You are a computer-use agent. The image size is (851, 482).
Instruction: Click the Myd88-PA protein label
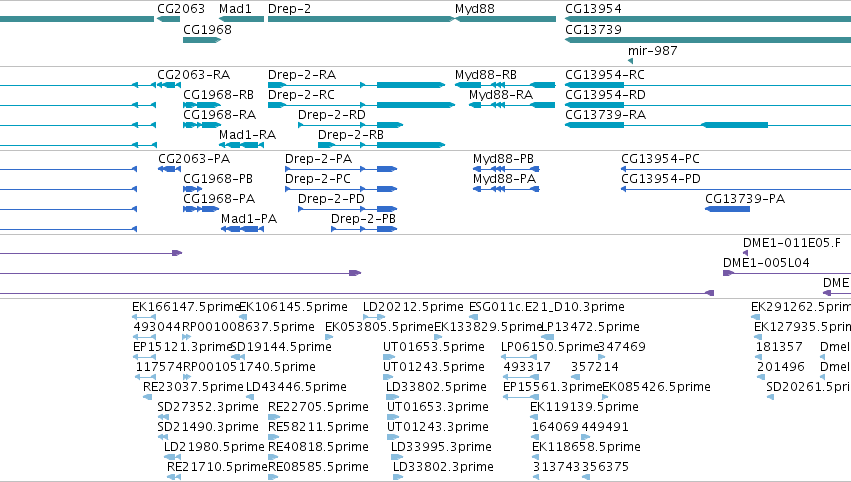(x=504, y=179)
